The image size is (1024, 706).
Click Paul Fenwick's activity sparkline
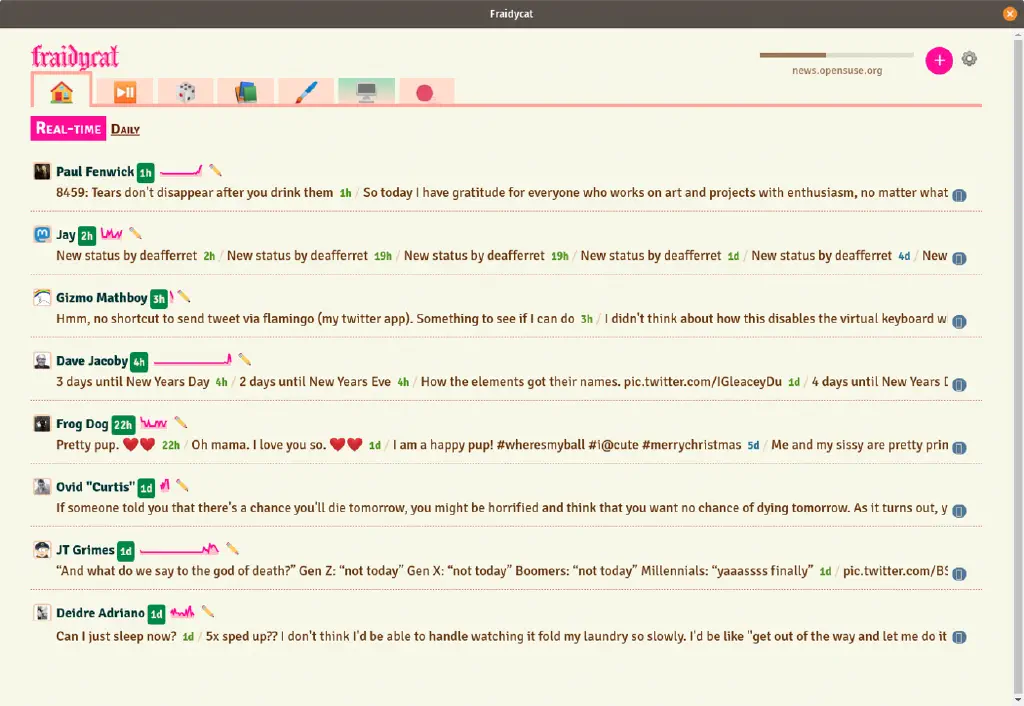click(181, 171)
